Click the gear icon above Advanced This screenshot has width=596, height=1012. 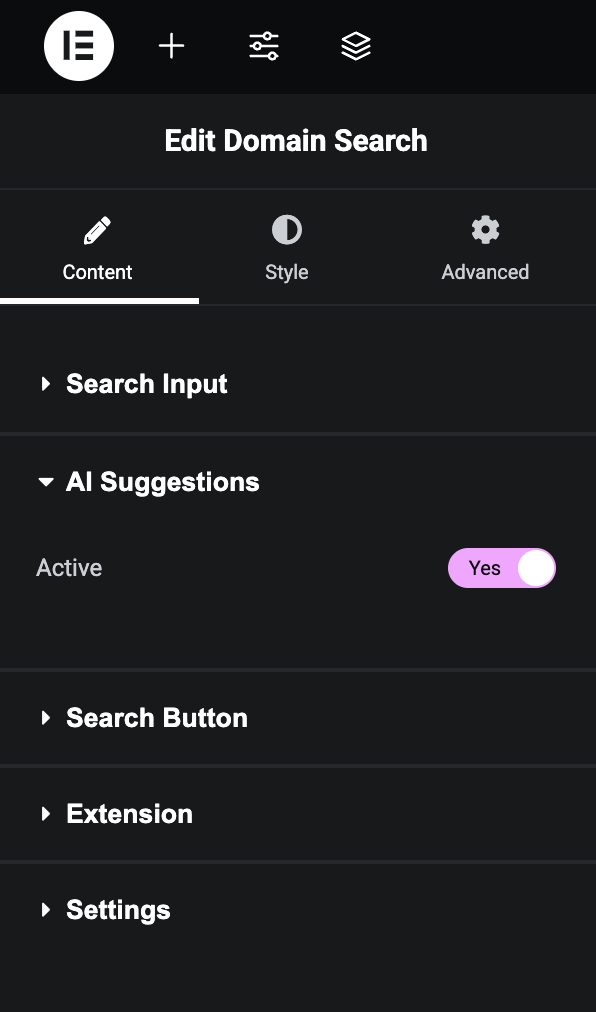(x=484, y=229)
